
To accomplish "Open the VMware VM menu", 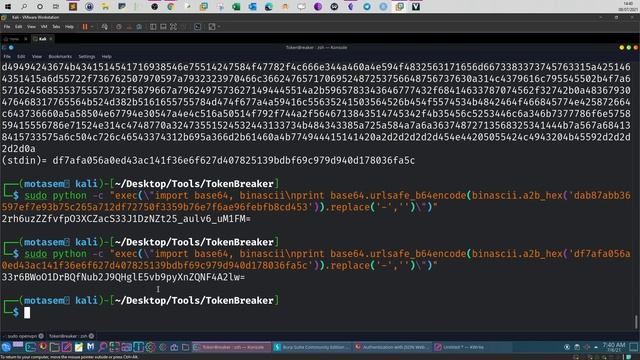I will [44, 27].
